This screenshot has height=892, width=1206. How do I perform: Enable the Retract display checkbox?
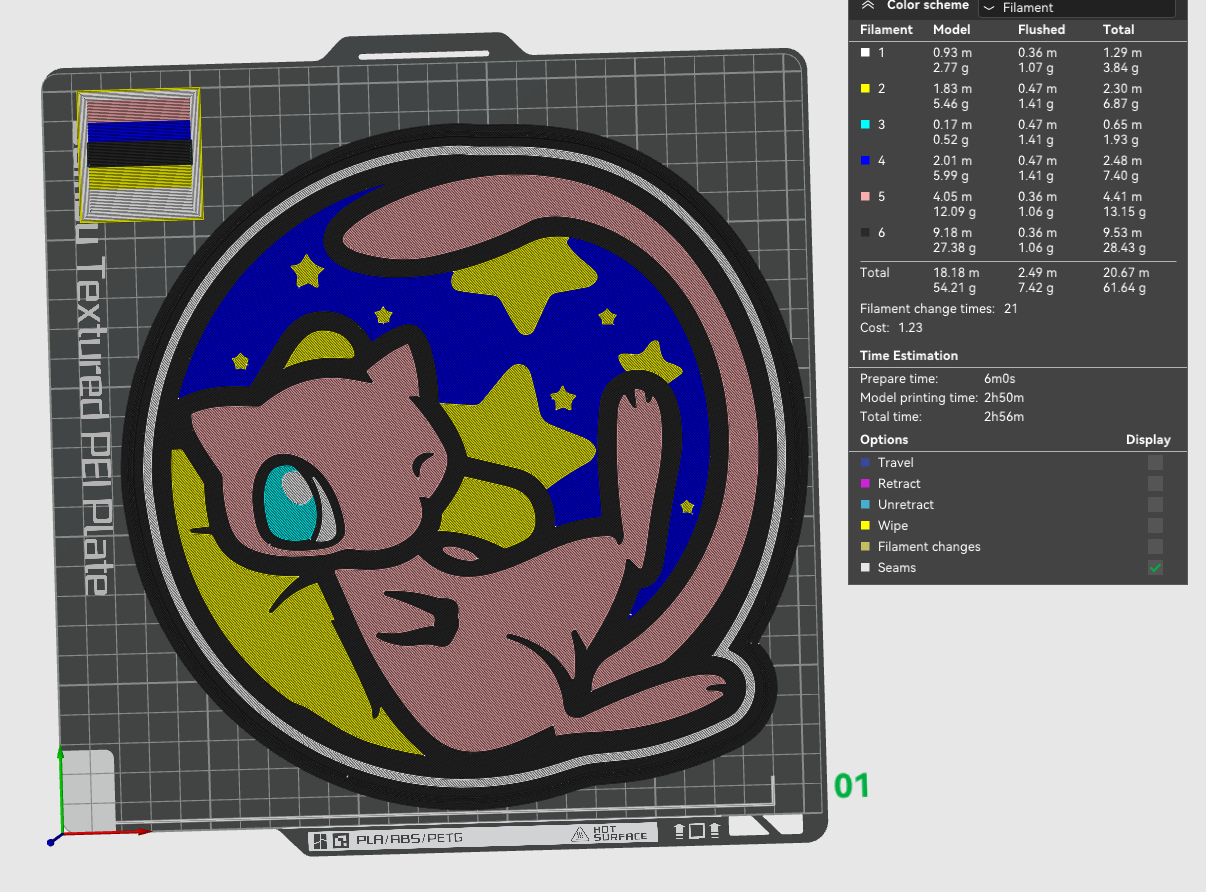(1155, 484)
